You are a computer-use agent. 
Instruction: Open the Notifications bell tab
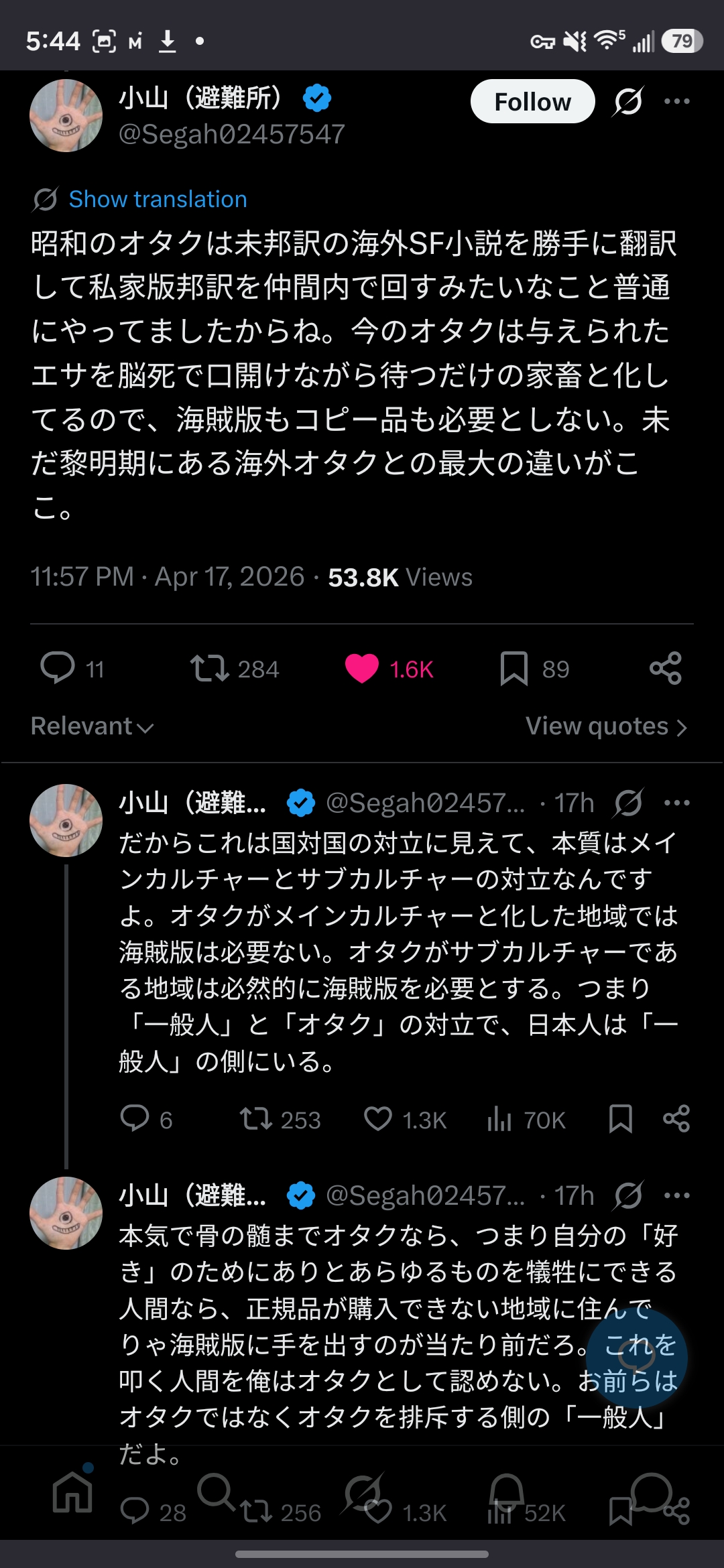click(x=507, y=1492)
